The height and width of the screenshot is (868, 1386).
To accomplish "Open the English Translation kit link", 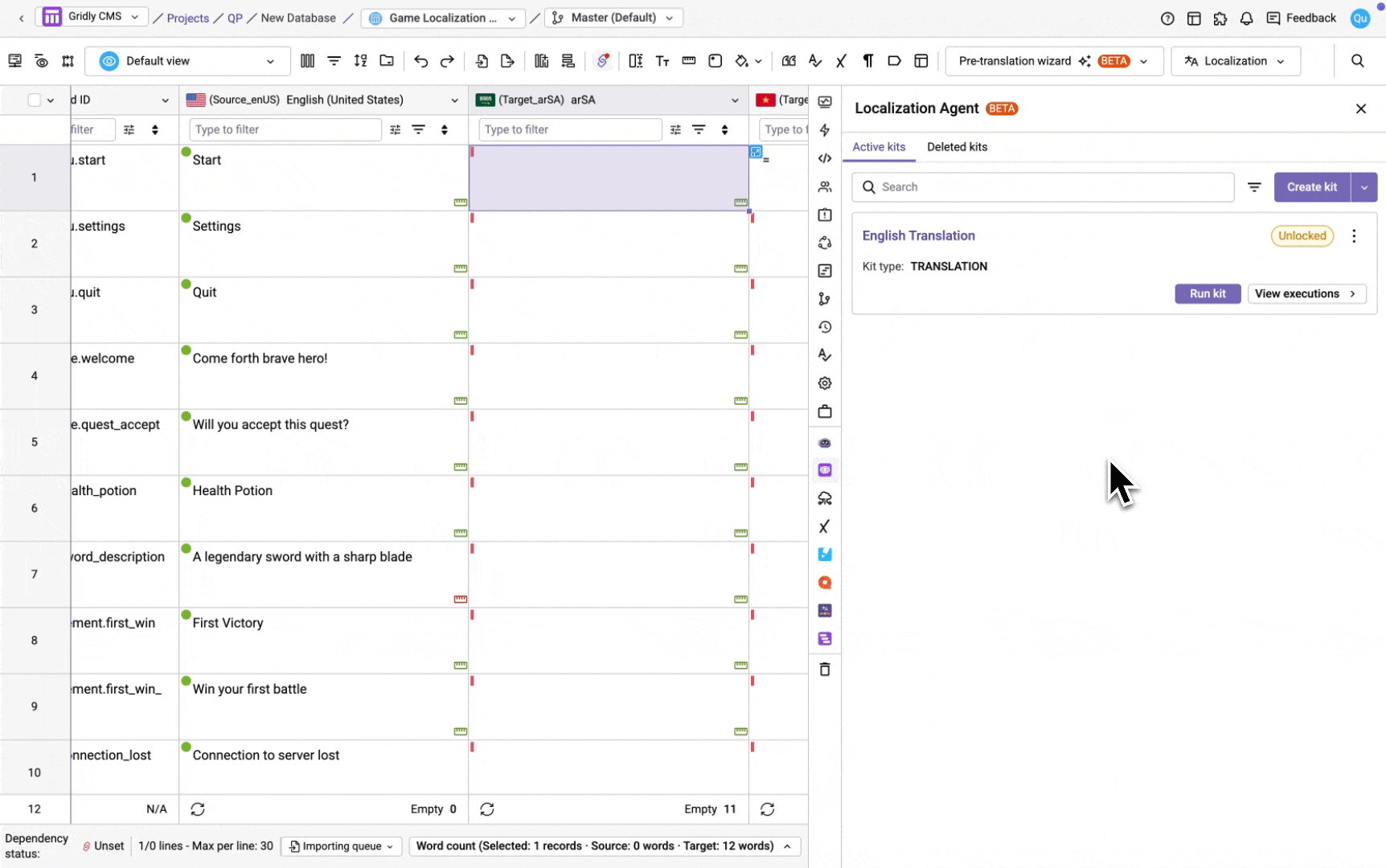I will coord(918,235).
